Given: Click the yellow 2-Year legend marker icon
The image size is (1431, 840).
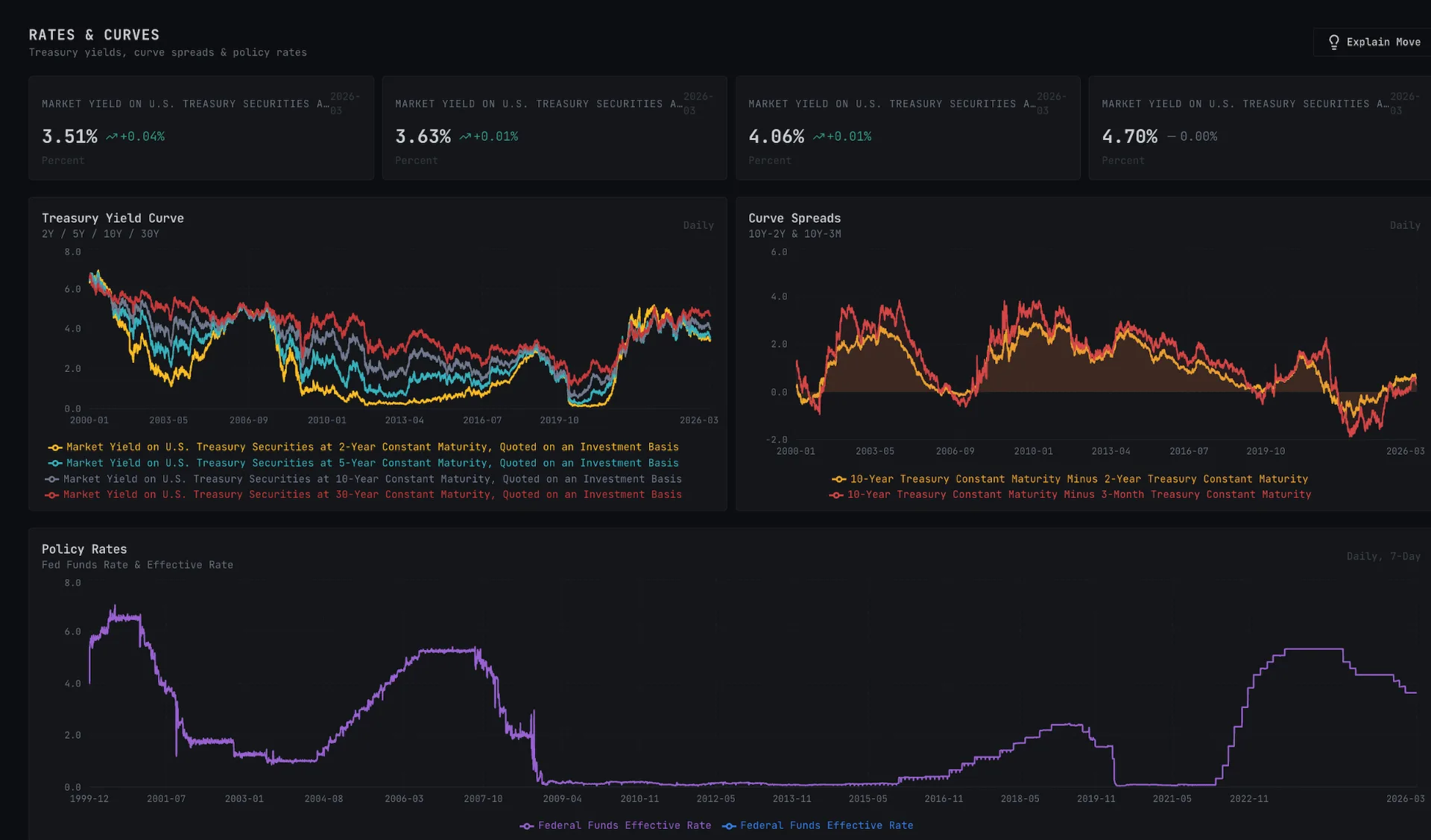Looking at the screenshot, I should [x=55, y=447].
